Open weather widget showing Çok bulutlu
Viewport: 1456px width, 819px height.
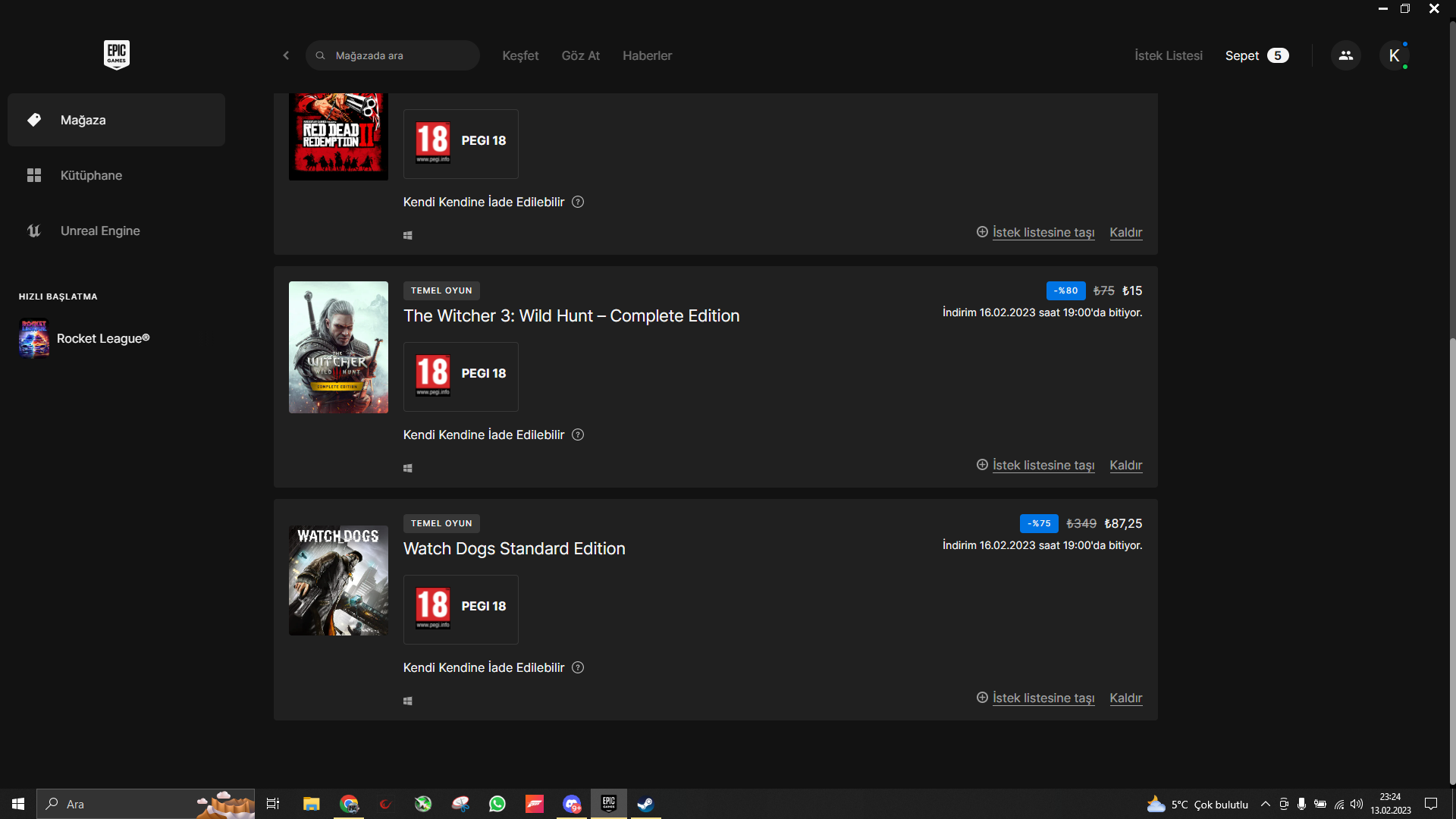pos(1197,804)
